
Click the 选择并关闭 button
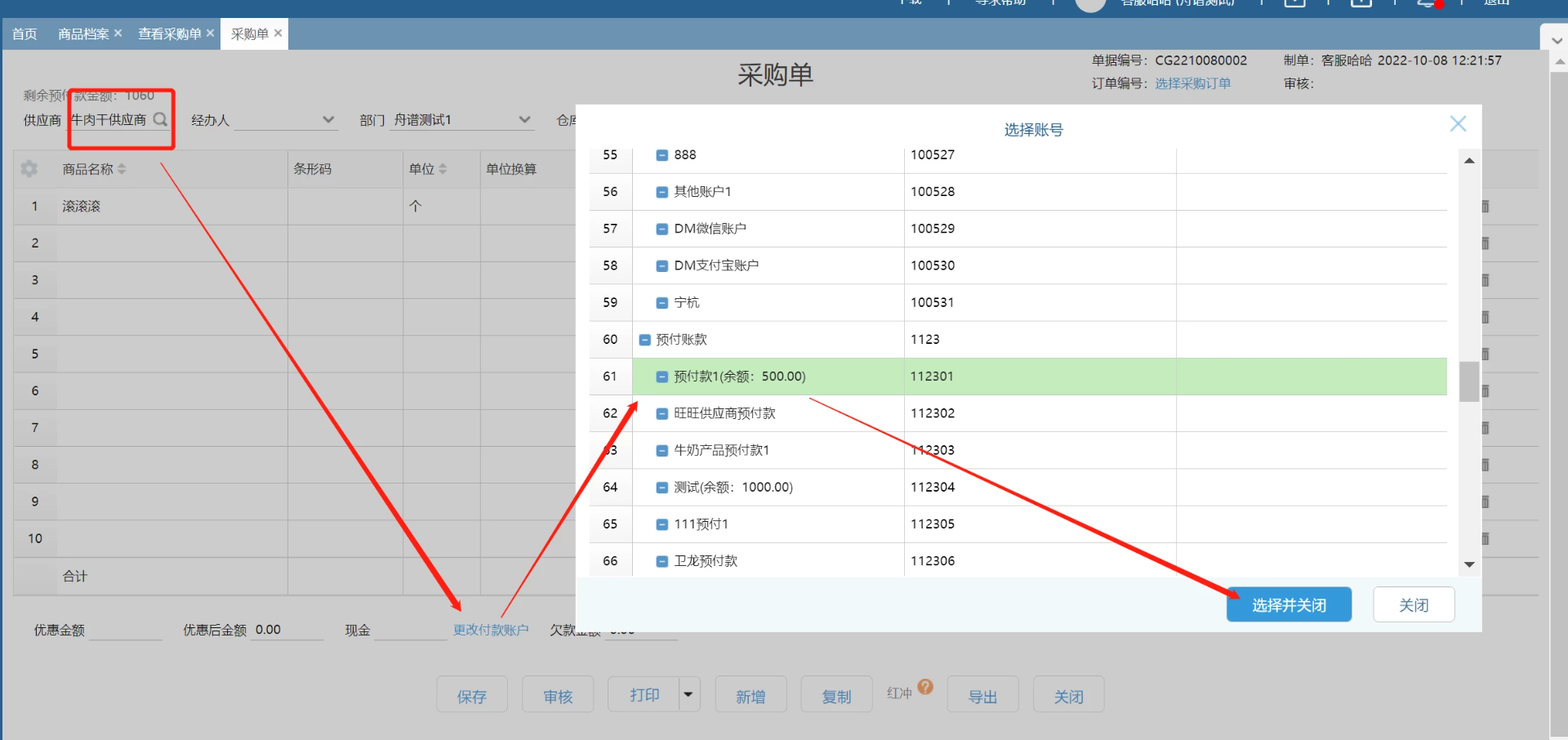click(x=1288, y=604)
